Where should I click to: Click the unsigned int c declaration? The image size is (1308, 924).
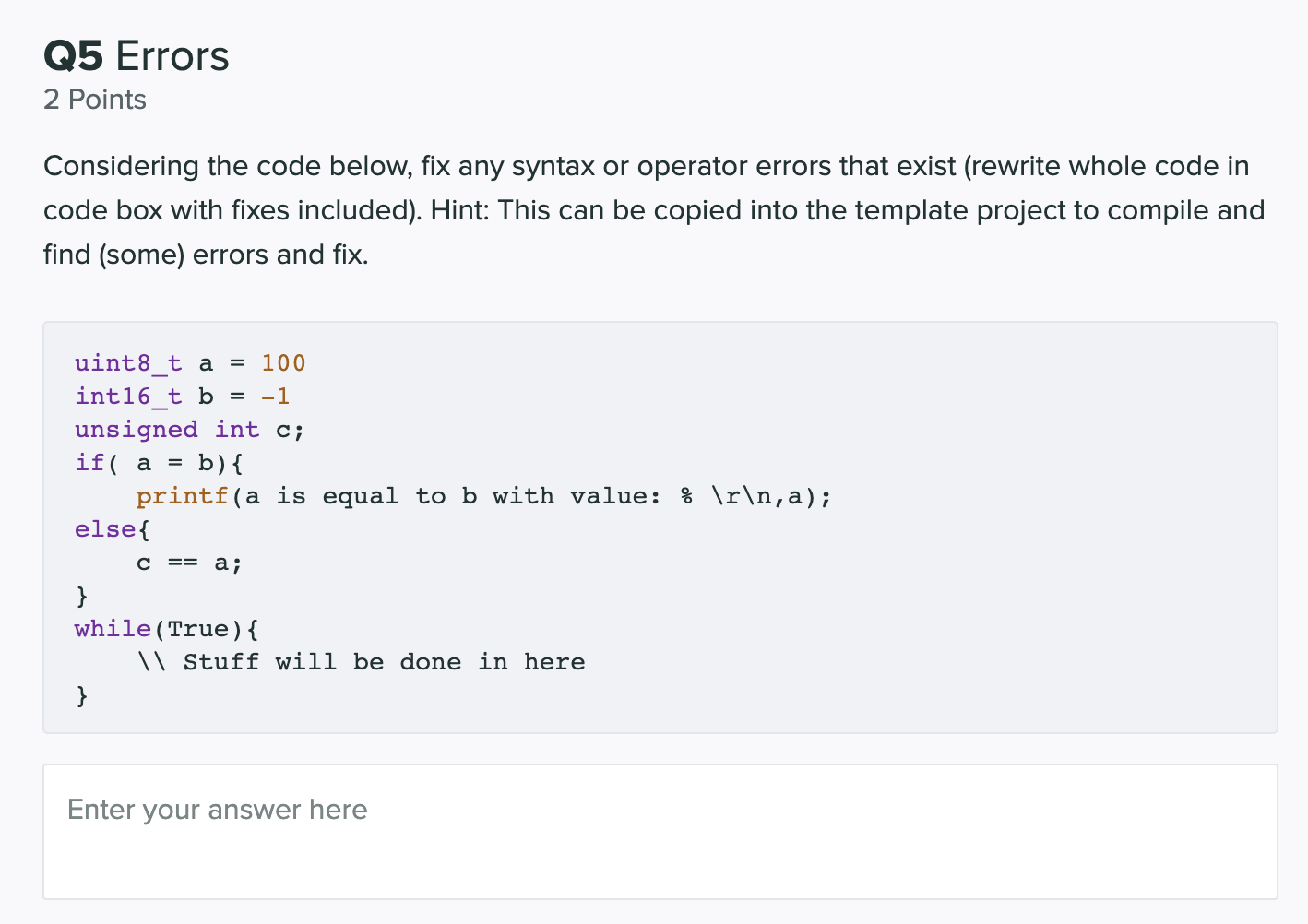(189, 429)
